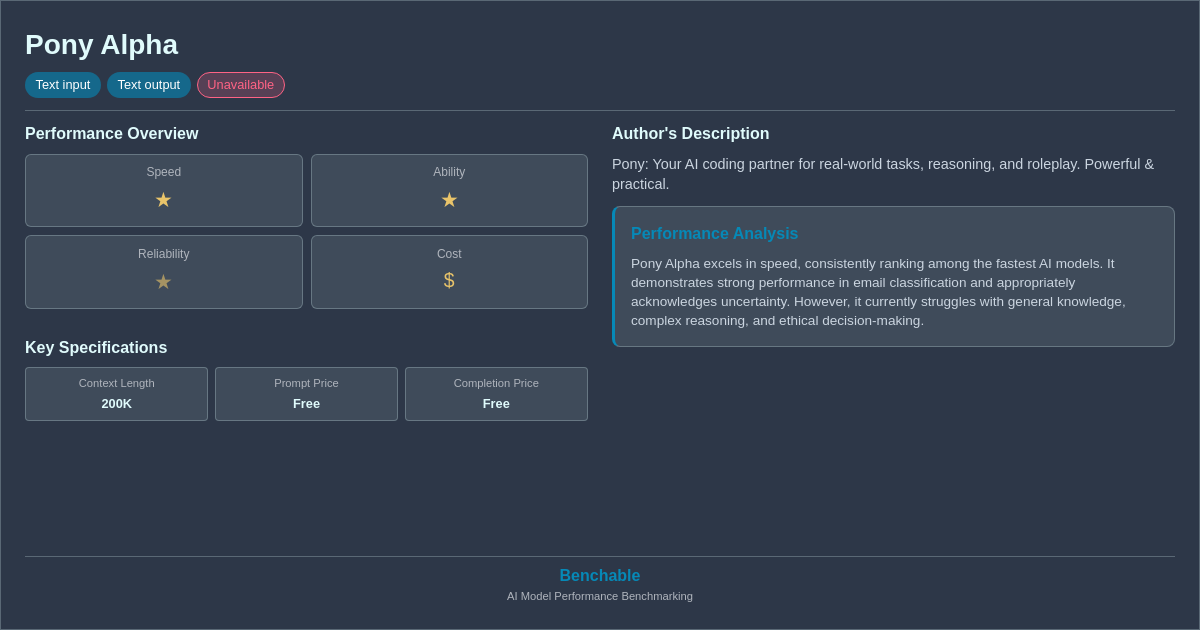Click the Benchable footer link
This screenshot has width=1200, height=630.
[599, 575]
